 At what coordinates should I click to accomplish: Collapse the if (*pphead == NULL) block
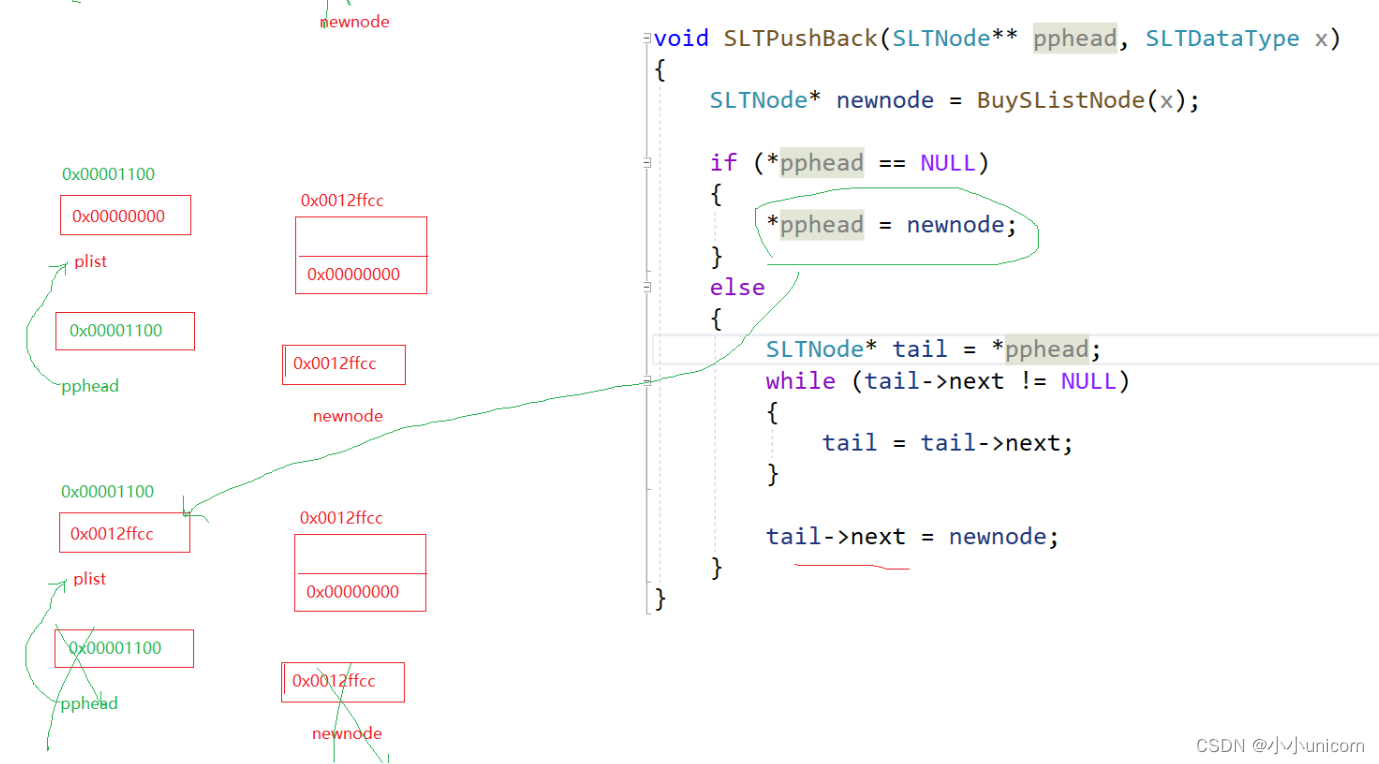(648, 163)
